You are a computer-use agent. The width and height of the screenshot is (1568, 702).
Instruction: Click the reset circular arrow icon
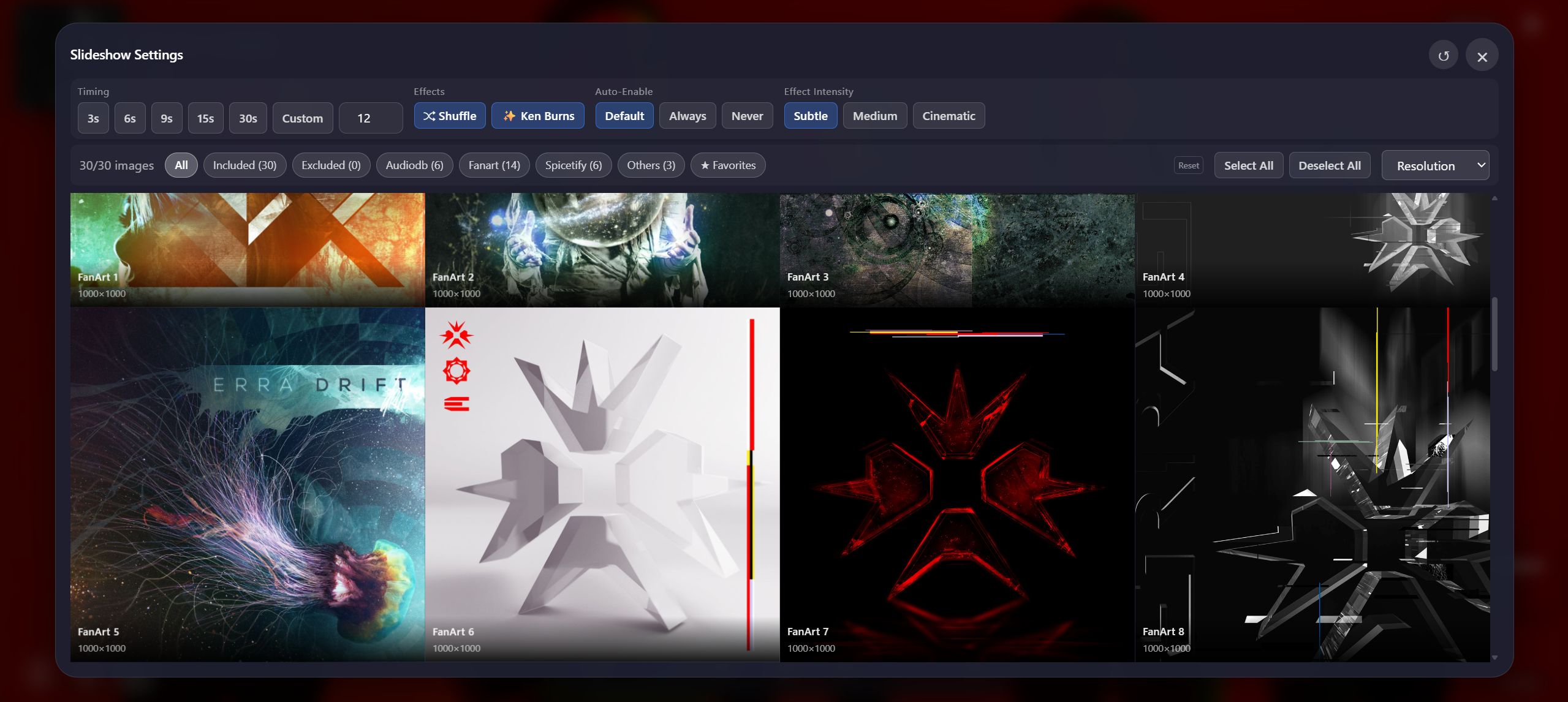(x=1443, y=56)
